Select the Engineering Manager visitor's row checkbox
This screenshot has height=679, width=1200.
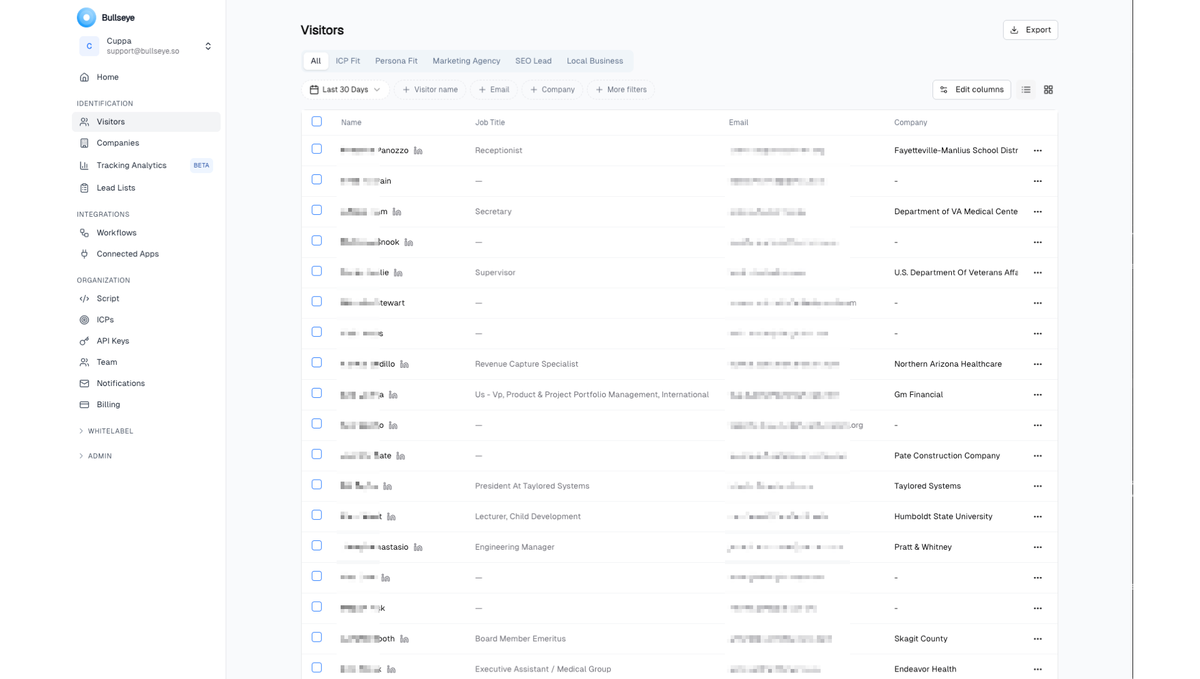(x=317, y=546)
